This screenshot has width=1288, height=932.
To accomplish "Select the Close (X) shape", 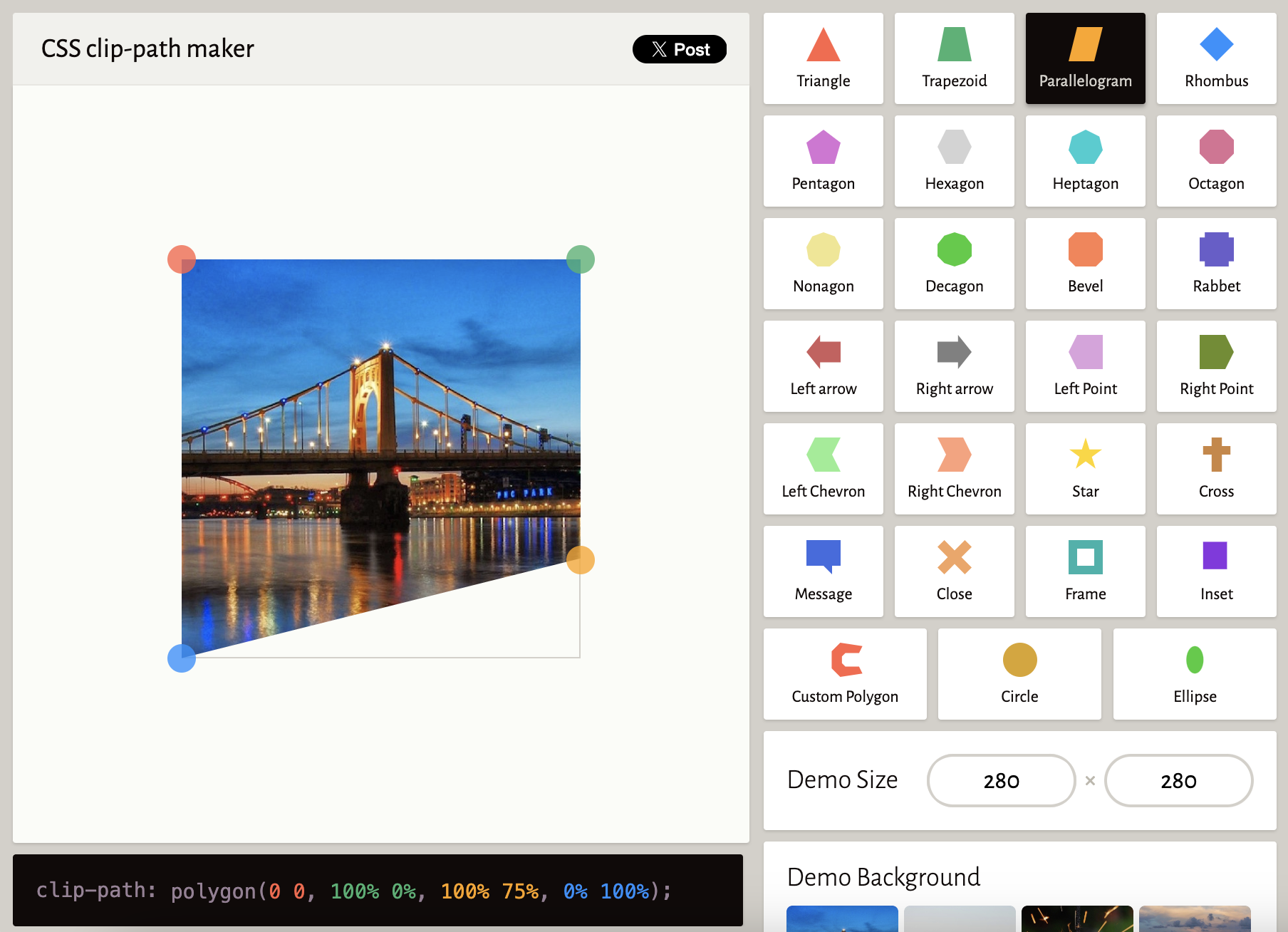I will (x=954, y=571).
